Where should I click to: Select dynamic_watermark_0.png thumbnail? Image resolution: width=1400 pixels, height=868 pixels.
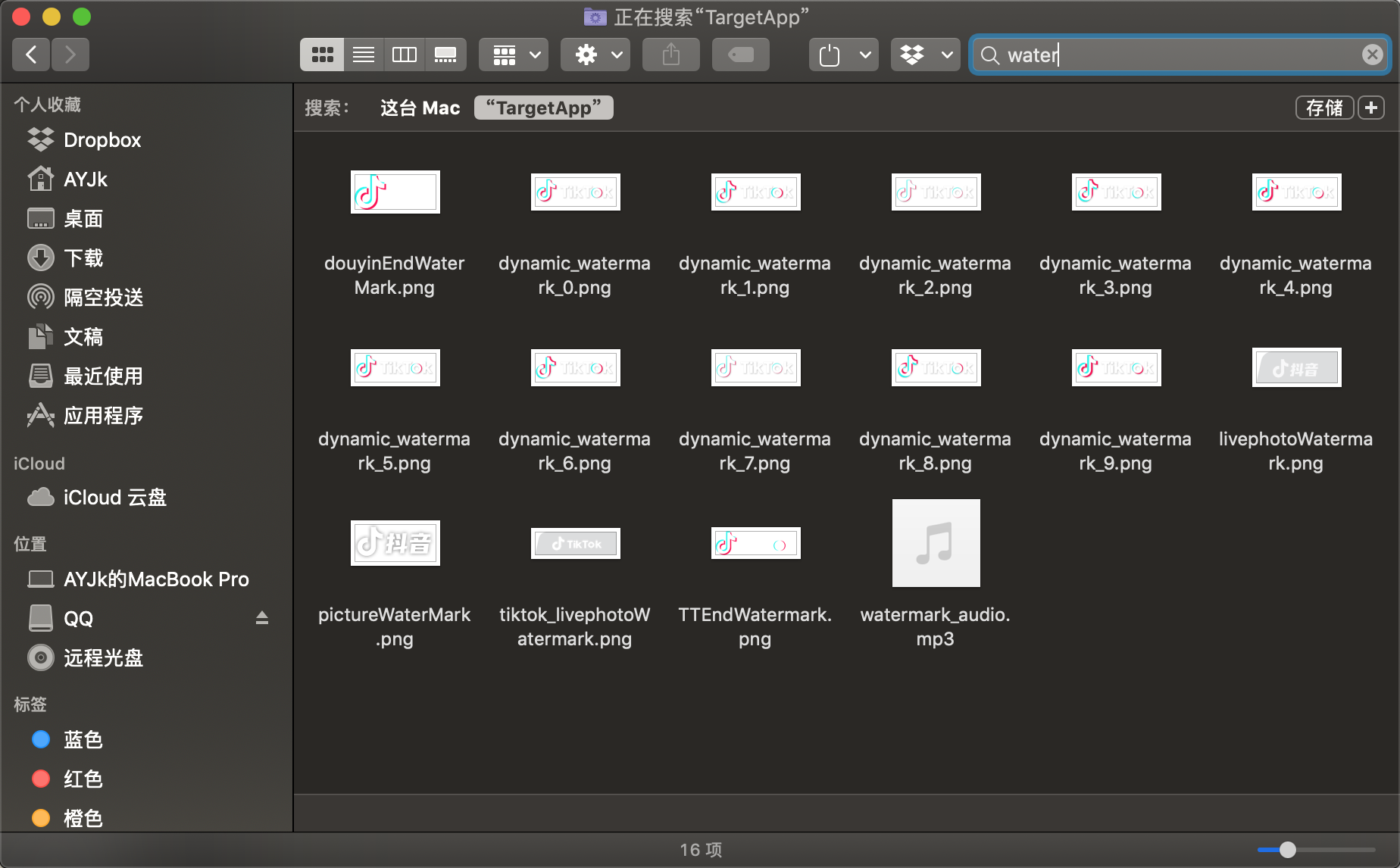tap(575, 192)
